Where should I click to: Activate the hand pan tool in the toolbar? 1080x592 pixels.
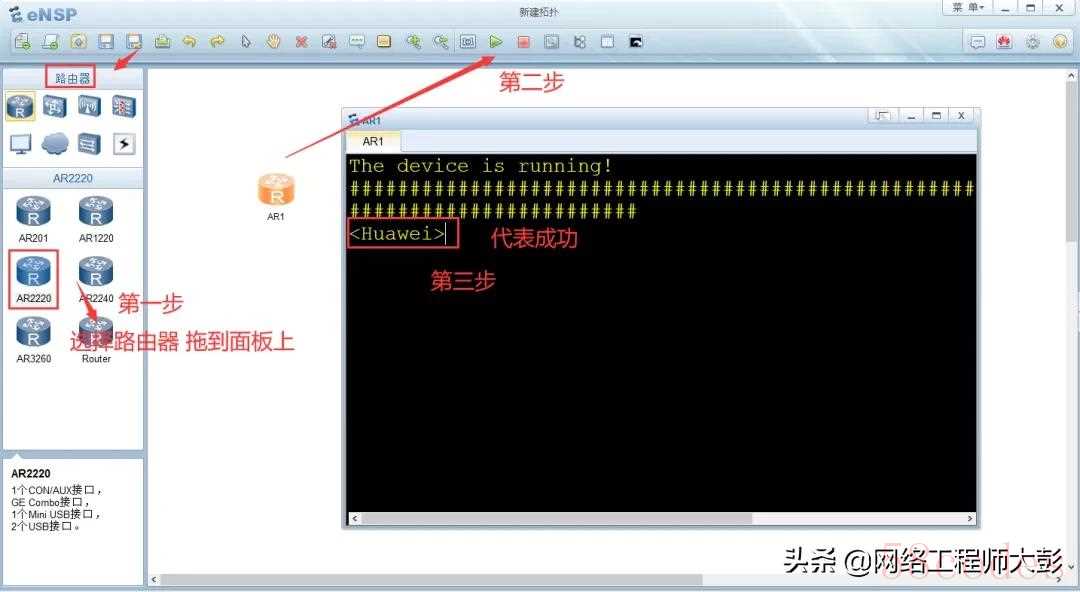(273, 41)
